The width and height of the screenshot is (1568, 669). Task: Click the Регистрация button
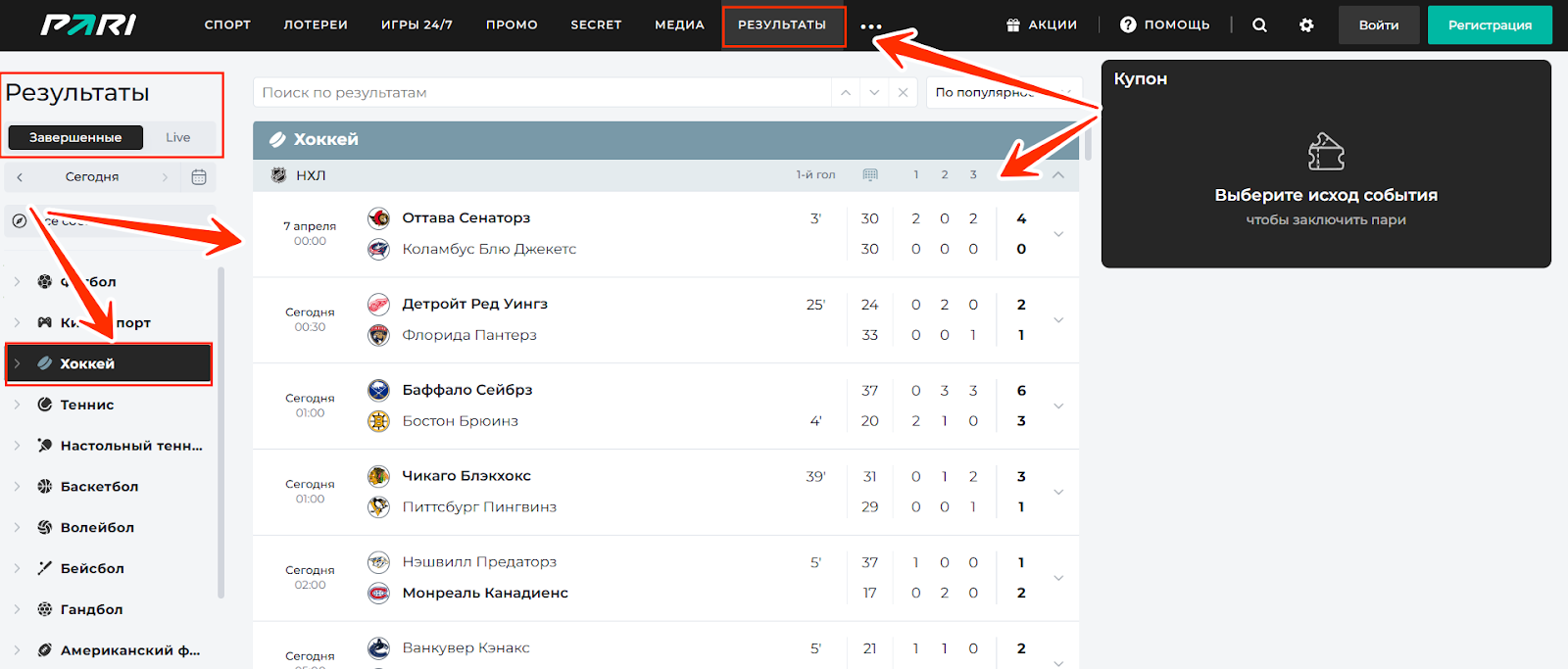(1490, 25)
